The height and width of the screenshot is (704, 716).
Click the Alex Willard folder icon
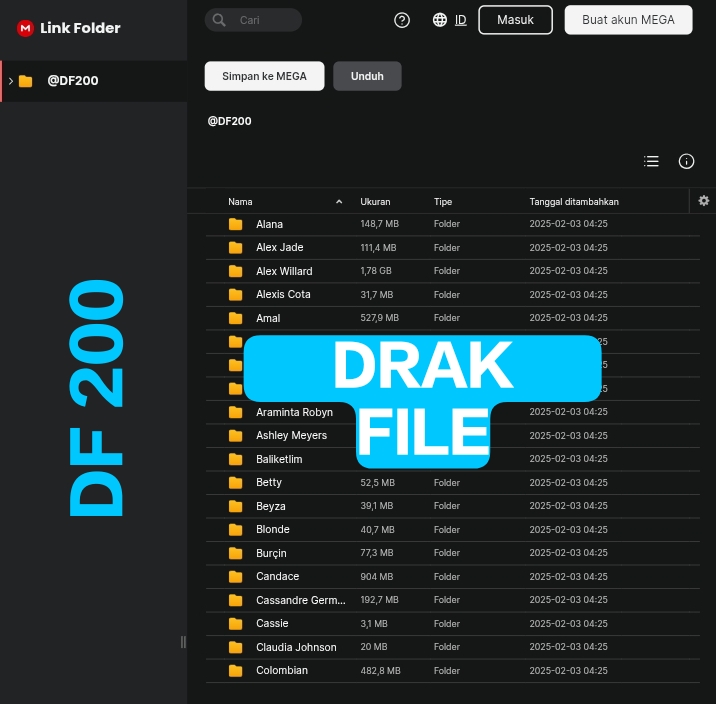click(x=236, y=271)
